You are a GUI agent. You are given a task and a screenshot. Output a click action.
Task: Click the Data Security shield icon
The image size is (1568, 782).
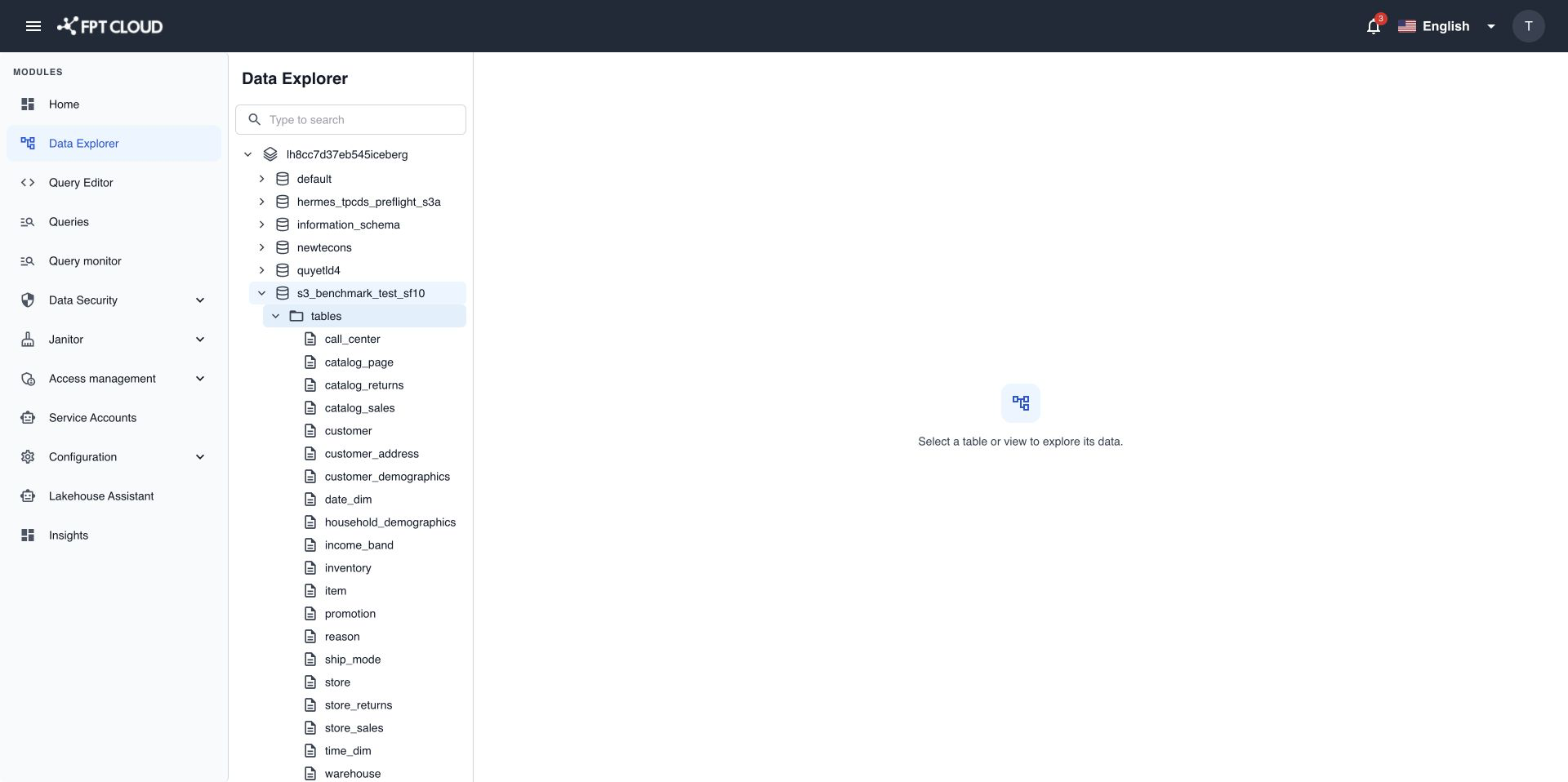[28, 300]
